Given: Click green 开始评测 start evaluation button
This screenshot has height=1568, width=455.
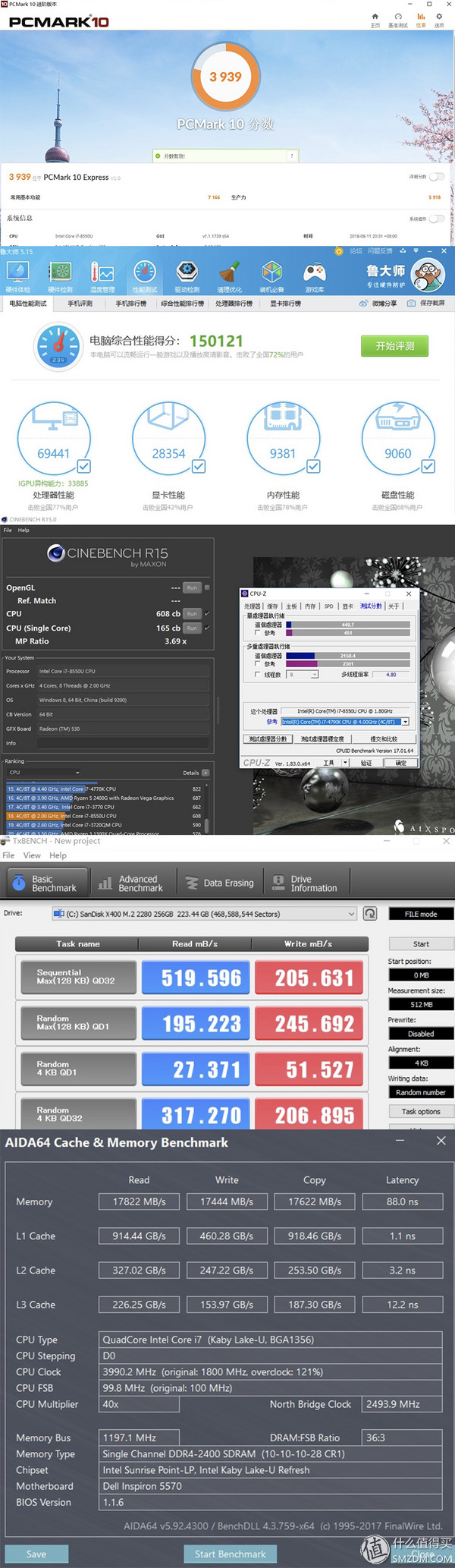Looking at the screenshot, I should click(394, 346).
